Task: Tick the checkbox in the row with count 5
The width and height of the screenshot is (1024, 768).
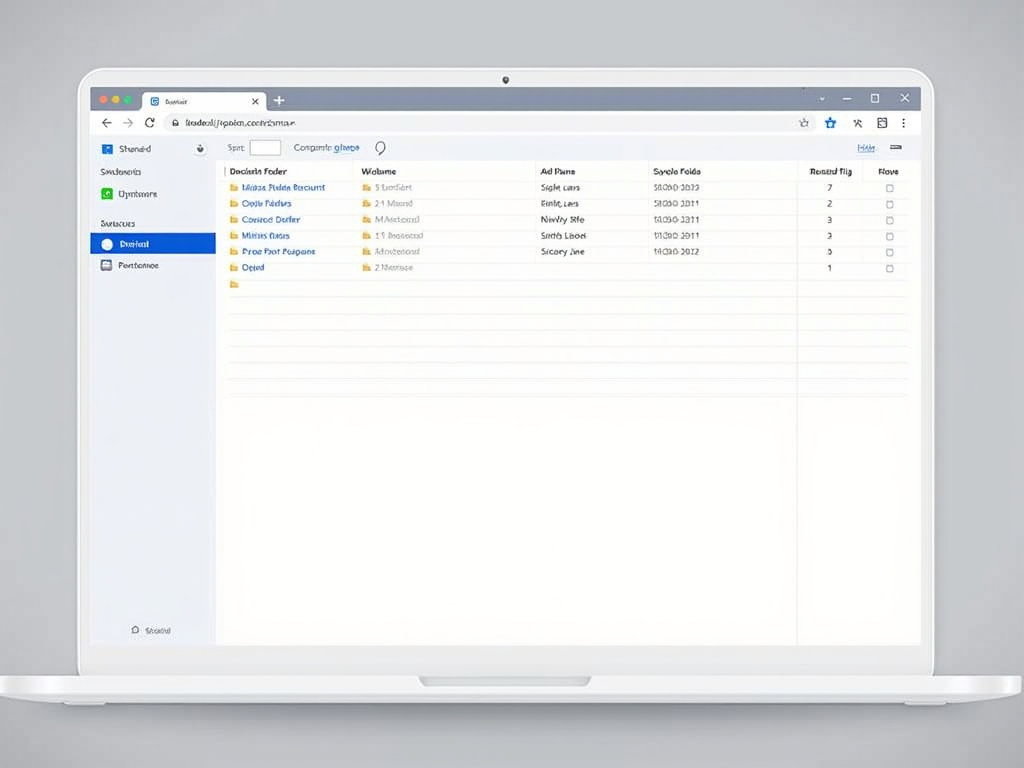Action: (x=889, y=252)
